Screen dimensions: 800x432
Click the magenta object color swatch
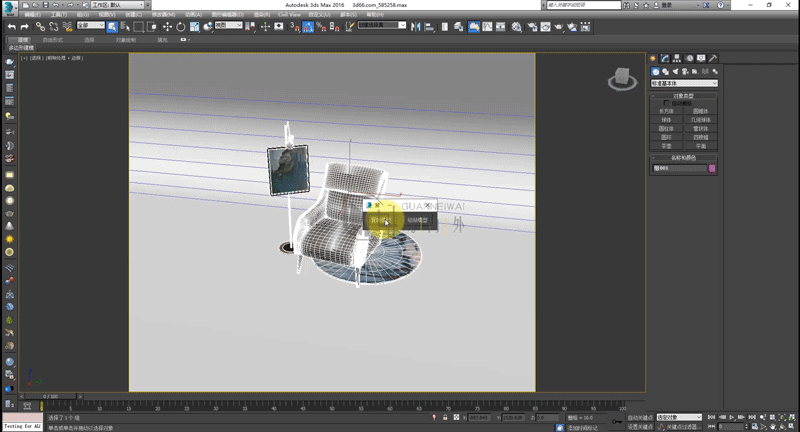click(712, 169)
